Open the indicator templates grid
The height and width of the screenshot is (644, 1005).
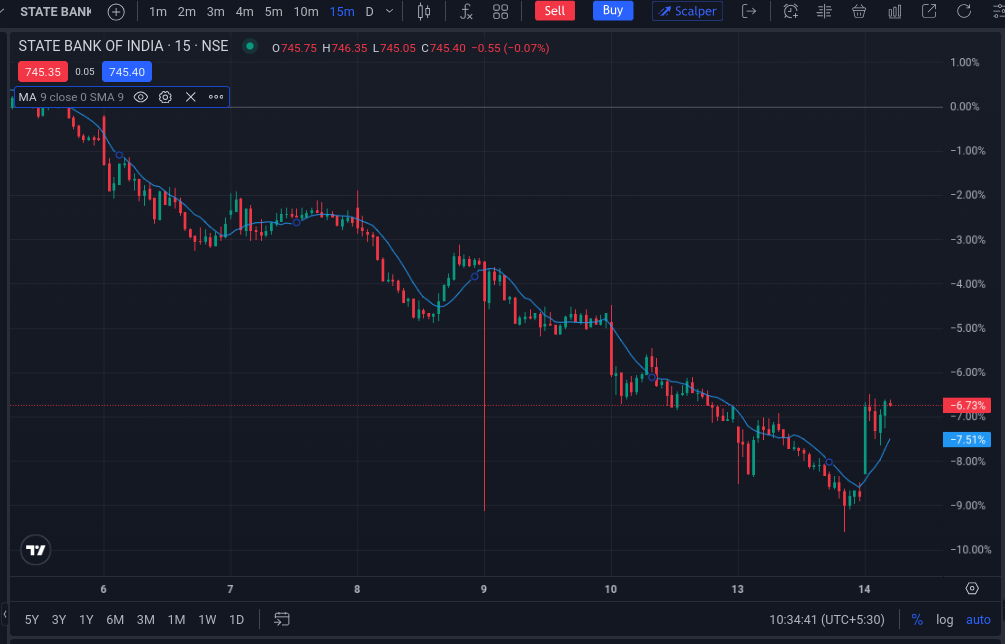[x=501, y=12]
